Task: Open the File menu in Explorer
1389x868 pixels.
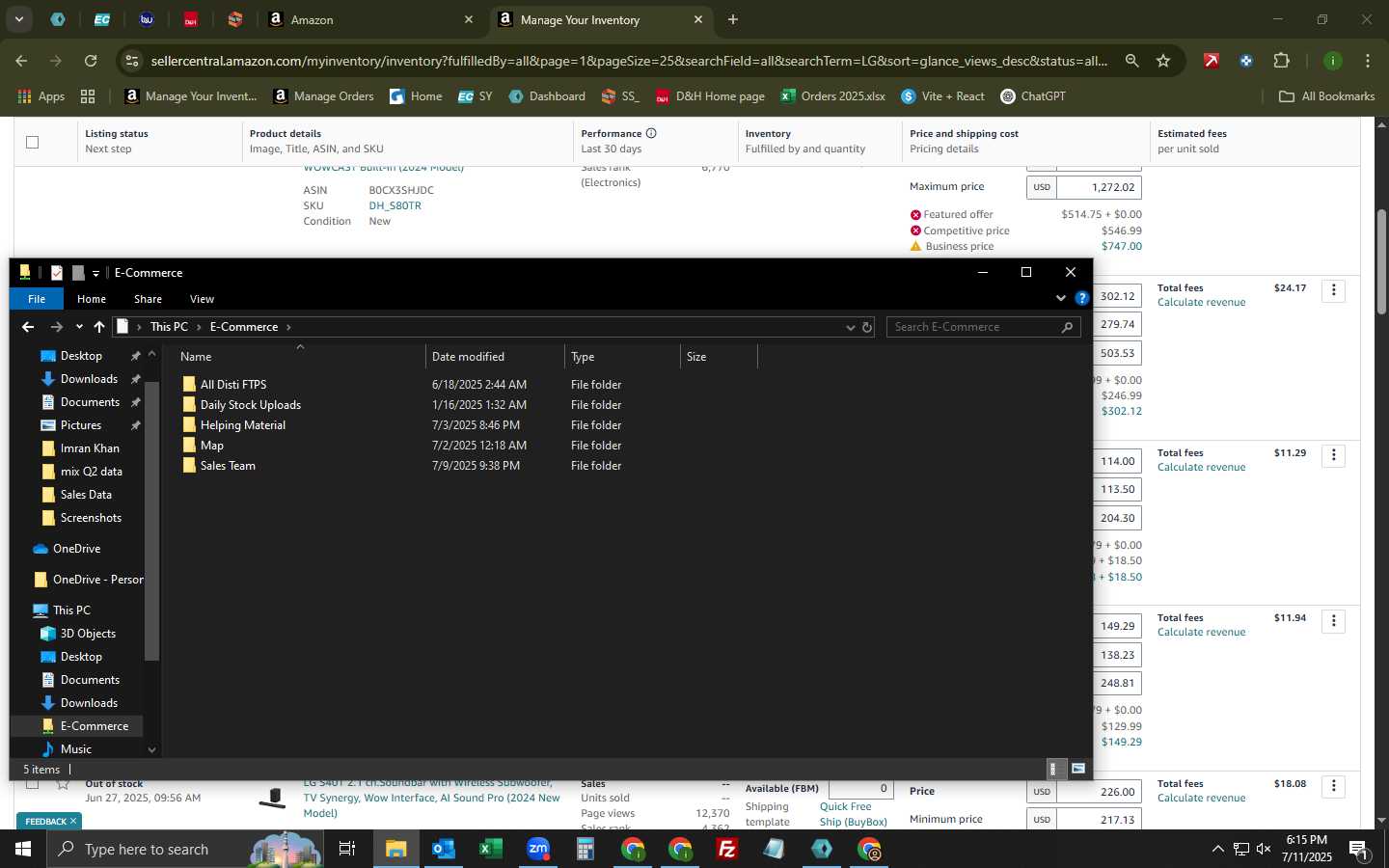Action: (x=37, y=299)
